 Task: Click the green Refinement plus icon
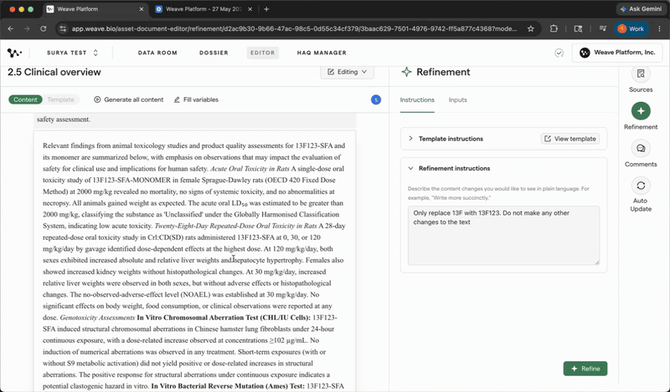641,111
